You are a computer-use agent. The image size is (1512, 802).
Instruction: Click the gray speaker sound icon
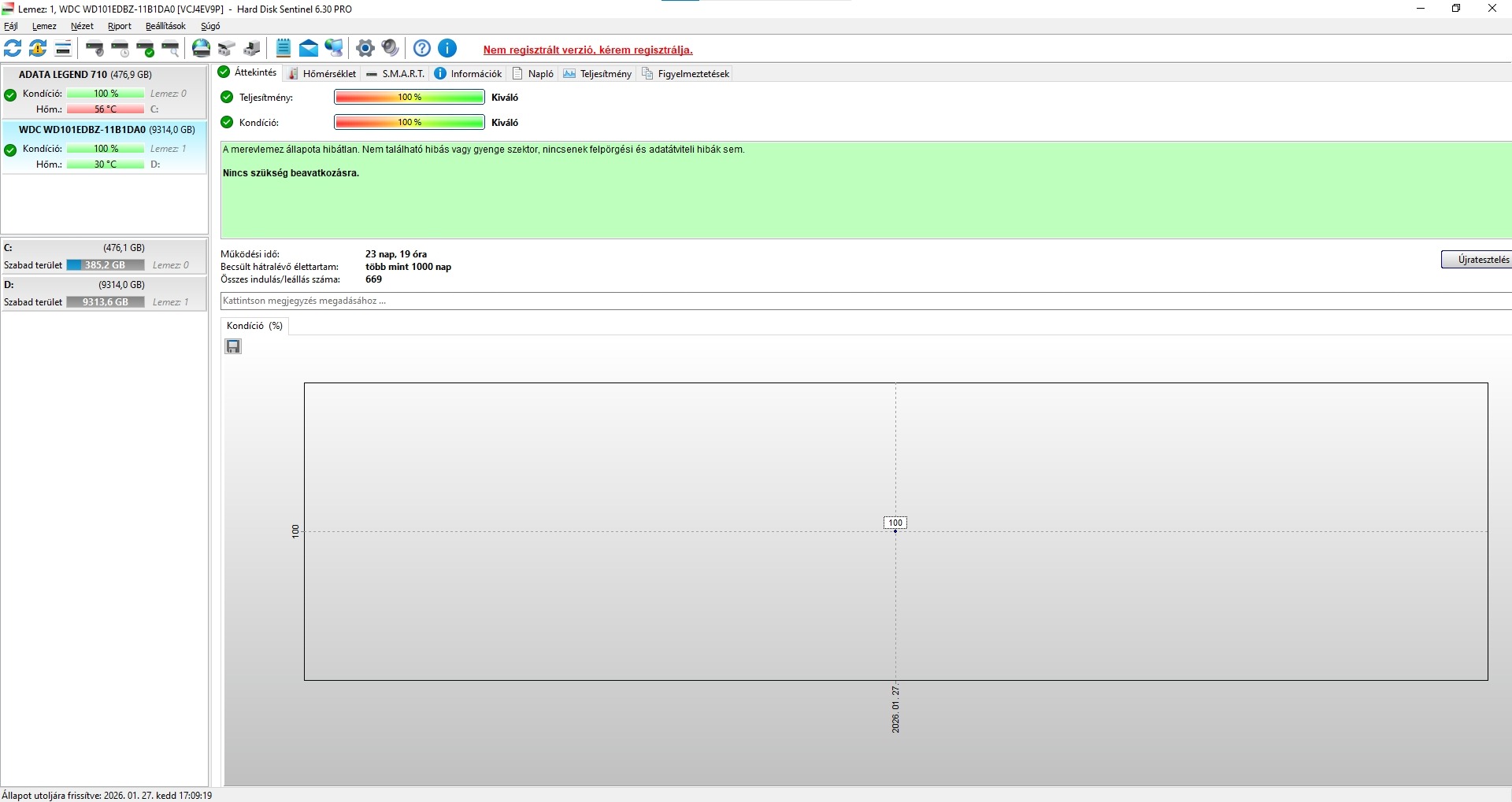click(x=391, y=49)
